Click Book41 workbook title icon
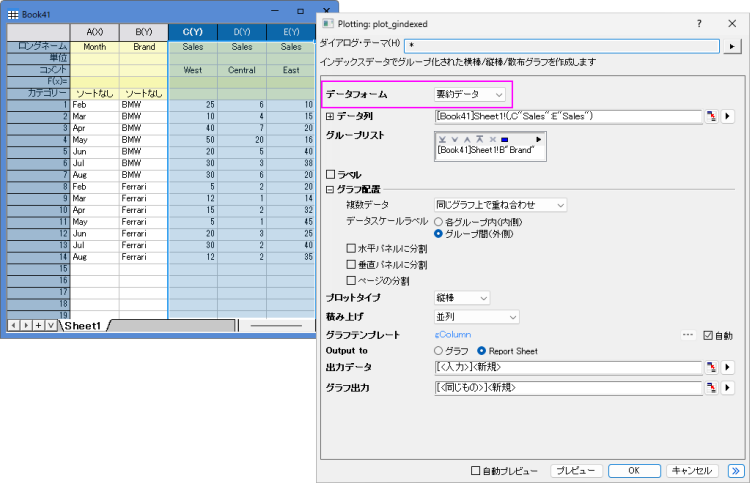The width and height of the screenshot is (750, 483). [13, 14]
